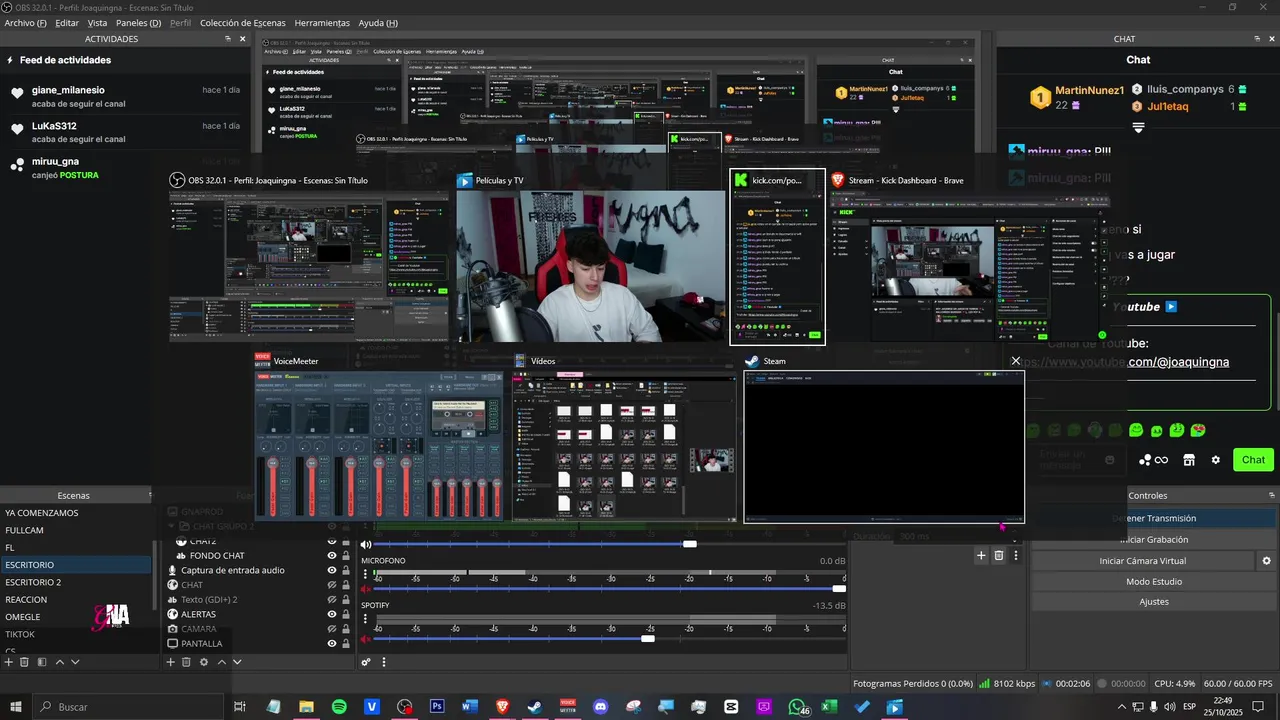The height and width of the screenshot is (720, 1280).
Task: Open Discord from the taskbar
Action: pos(600,707)
